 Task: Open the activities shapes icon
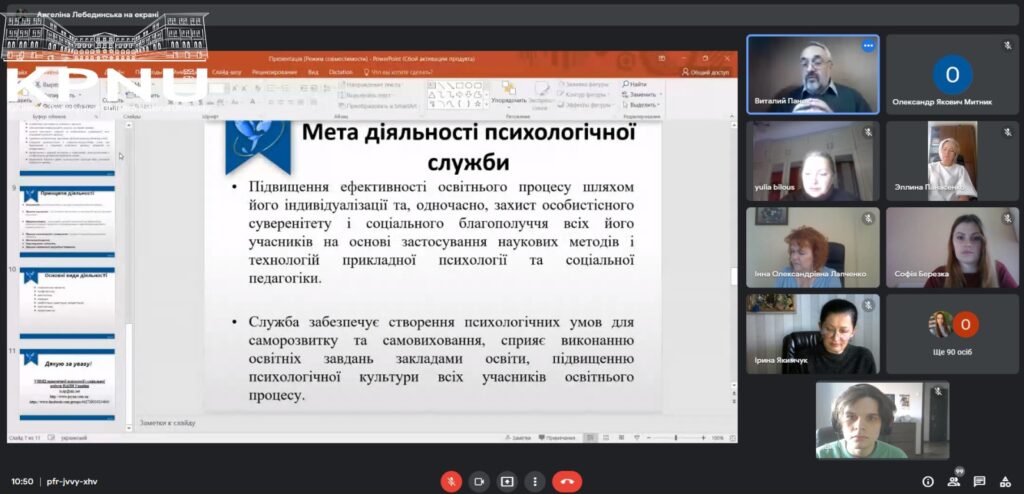coord(1004,481)
